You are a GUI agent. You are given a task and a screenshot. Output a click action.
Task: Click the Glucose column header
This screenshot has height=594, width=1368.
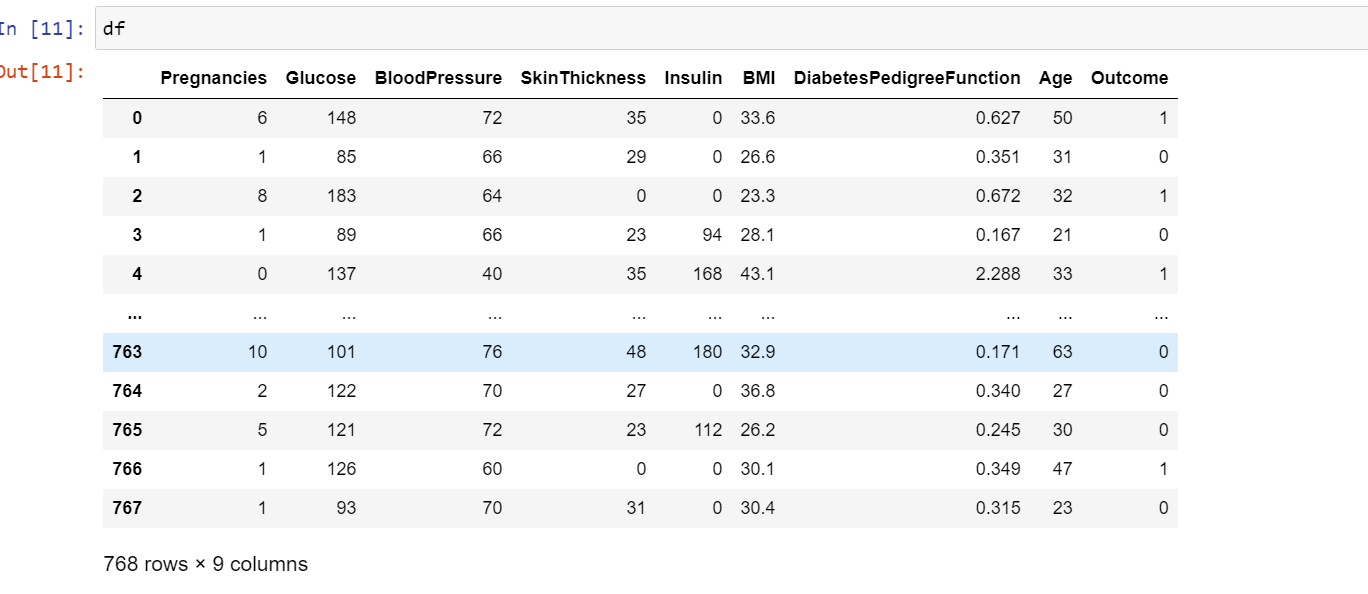pyautogui.click(x=321, y=78)
